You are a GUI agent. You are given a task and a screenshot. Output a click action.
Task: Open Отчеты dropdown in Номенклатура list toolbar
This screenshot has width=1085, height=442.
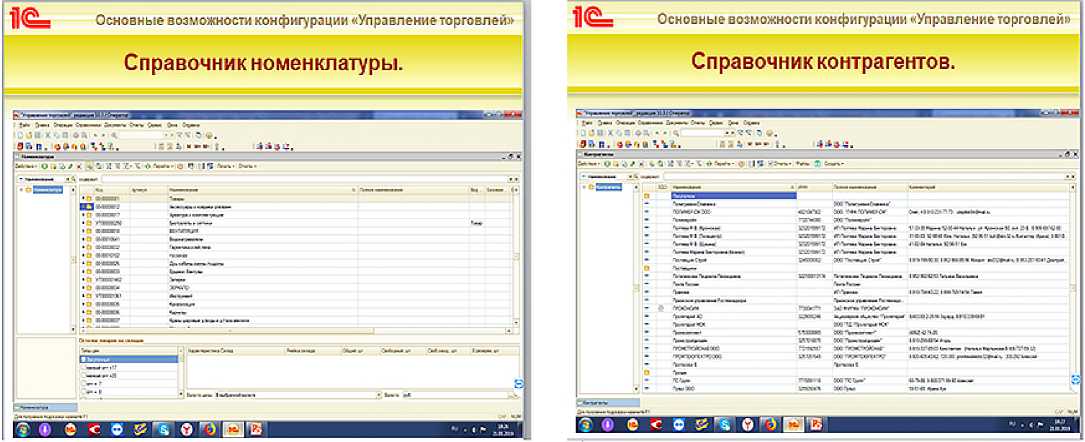[x=246, y=166]
